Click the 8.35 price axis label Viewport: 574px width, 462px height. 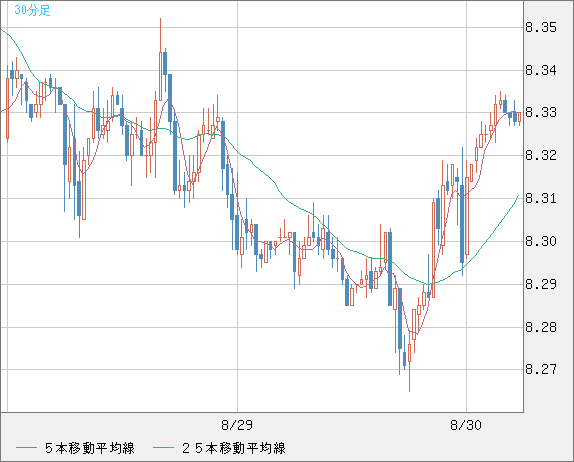[541, 27]
